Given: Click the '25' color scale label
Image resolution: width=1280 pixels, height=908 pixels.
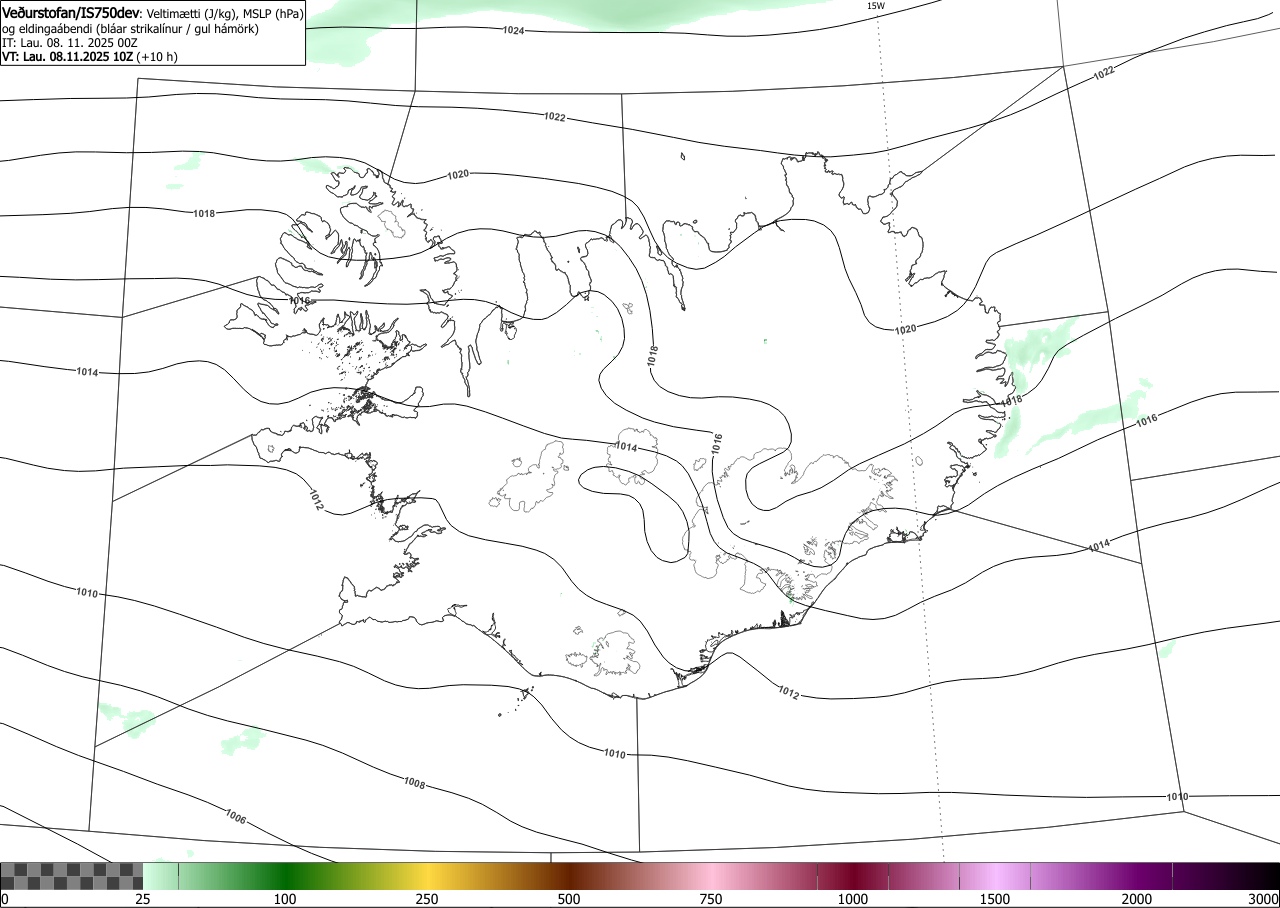Looking at the screenshot, I should pos(143,899).
